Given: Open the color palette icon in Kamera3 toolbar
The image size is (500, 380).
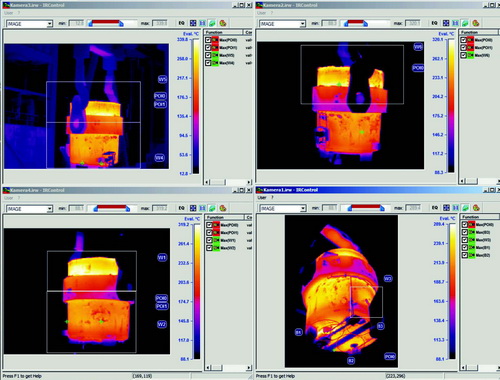Looking at the screenshot, I should coord(223,23).
